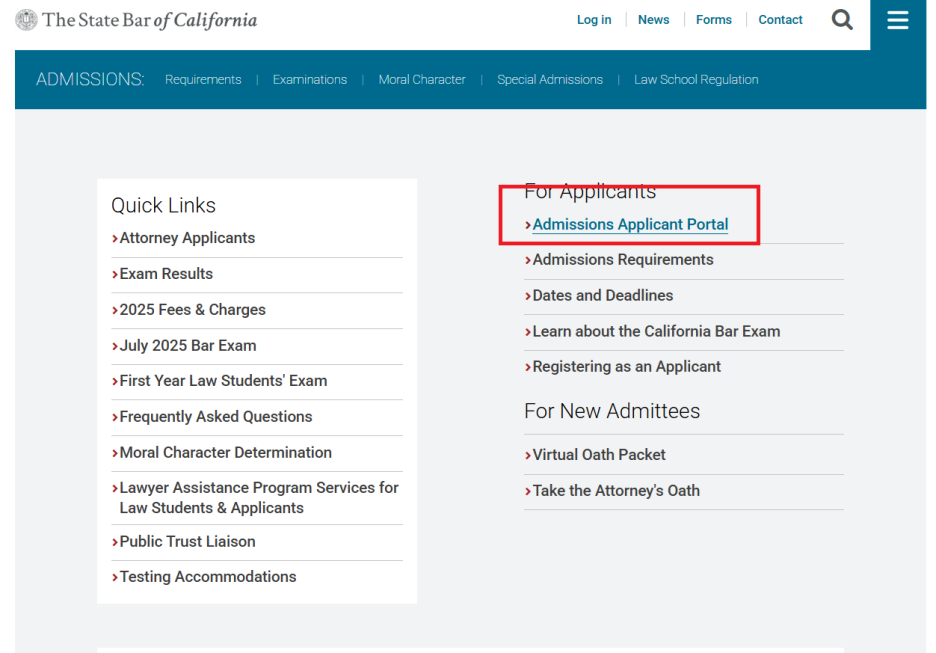Open the Virtual Oath Packet link
Screen dimensions: 936x653
[599, 454]
